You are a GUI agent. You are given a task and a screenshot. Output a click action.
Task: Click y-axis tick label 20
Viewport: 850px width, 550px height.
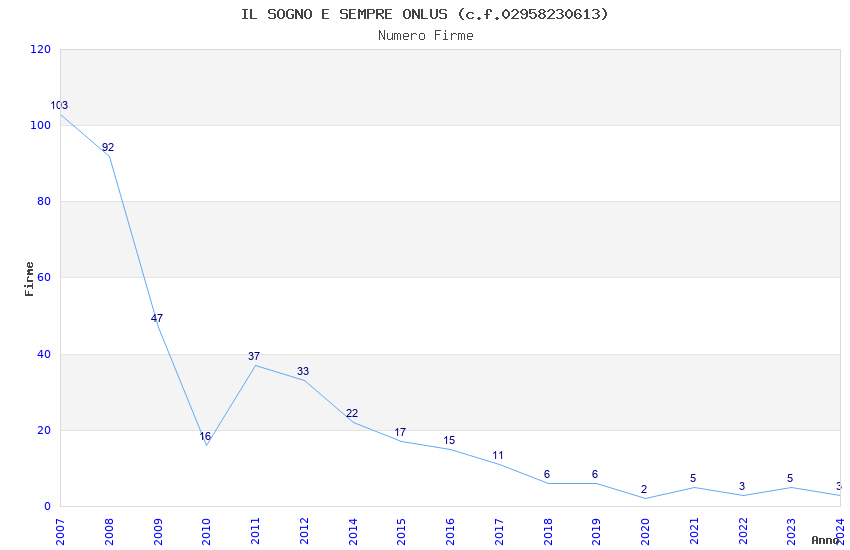tap(44, 430)
